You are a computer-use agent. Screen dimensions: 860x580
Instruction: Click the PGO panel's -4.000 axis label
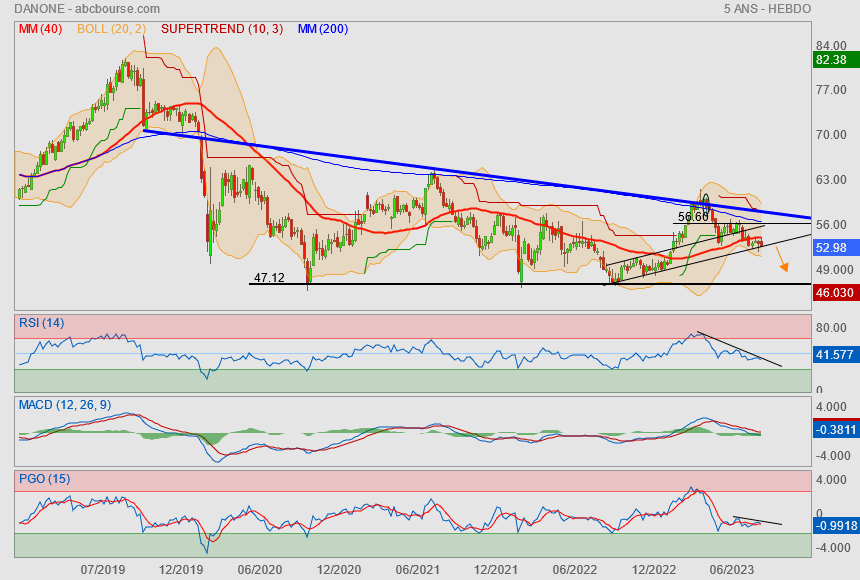(x=833, y=548)
